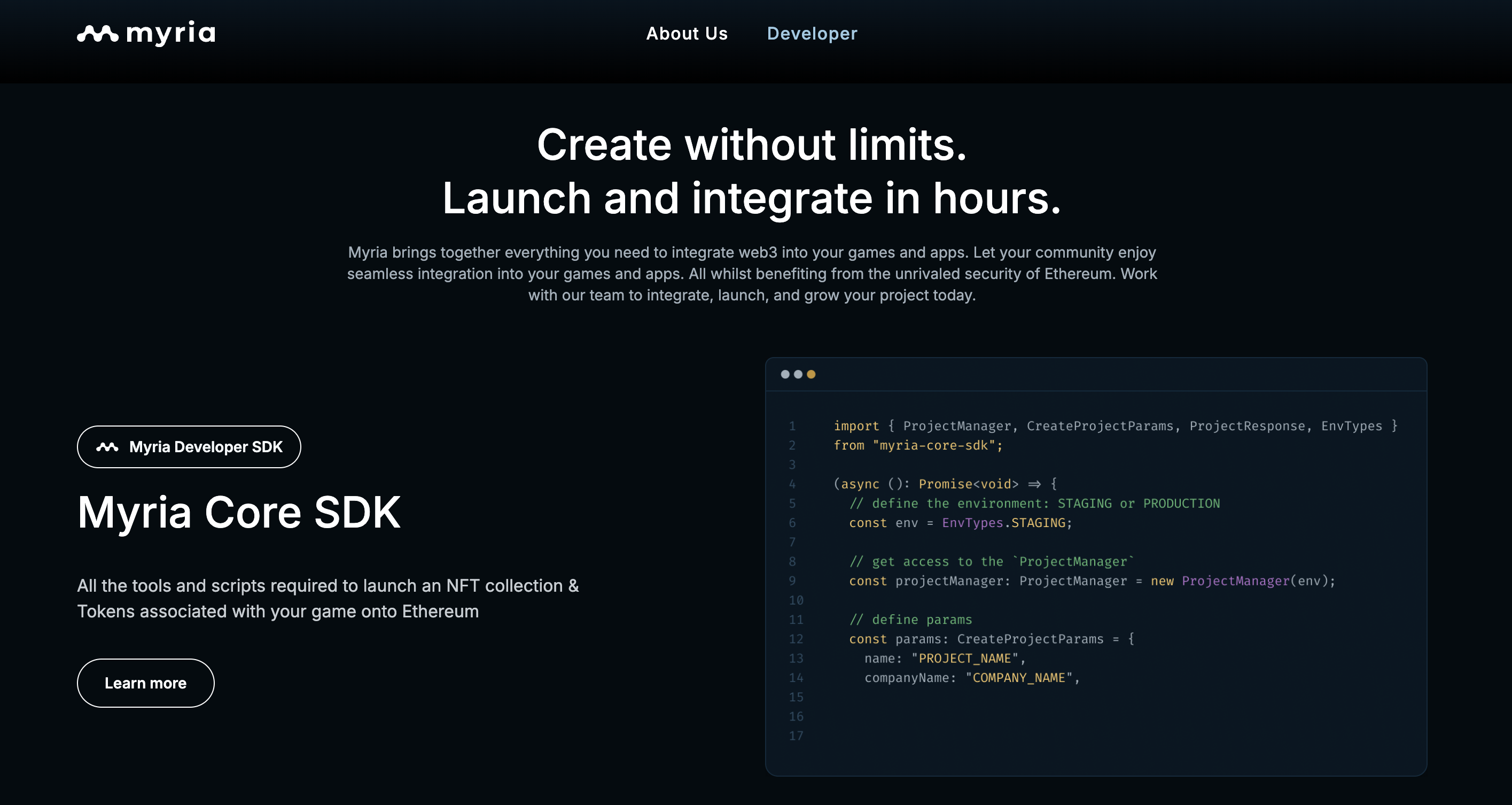This screenshot has width=1512, height=805.
Task: Click the "const params: CreateProjectParams" line
Action: [992, 639]
